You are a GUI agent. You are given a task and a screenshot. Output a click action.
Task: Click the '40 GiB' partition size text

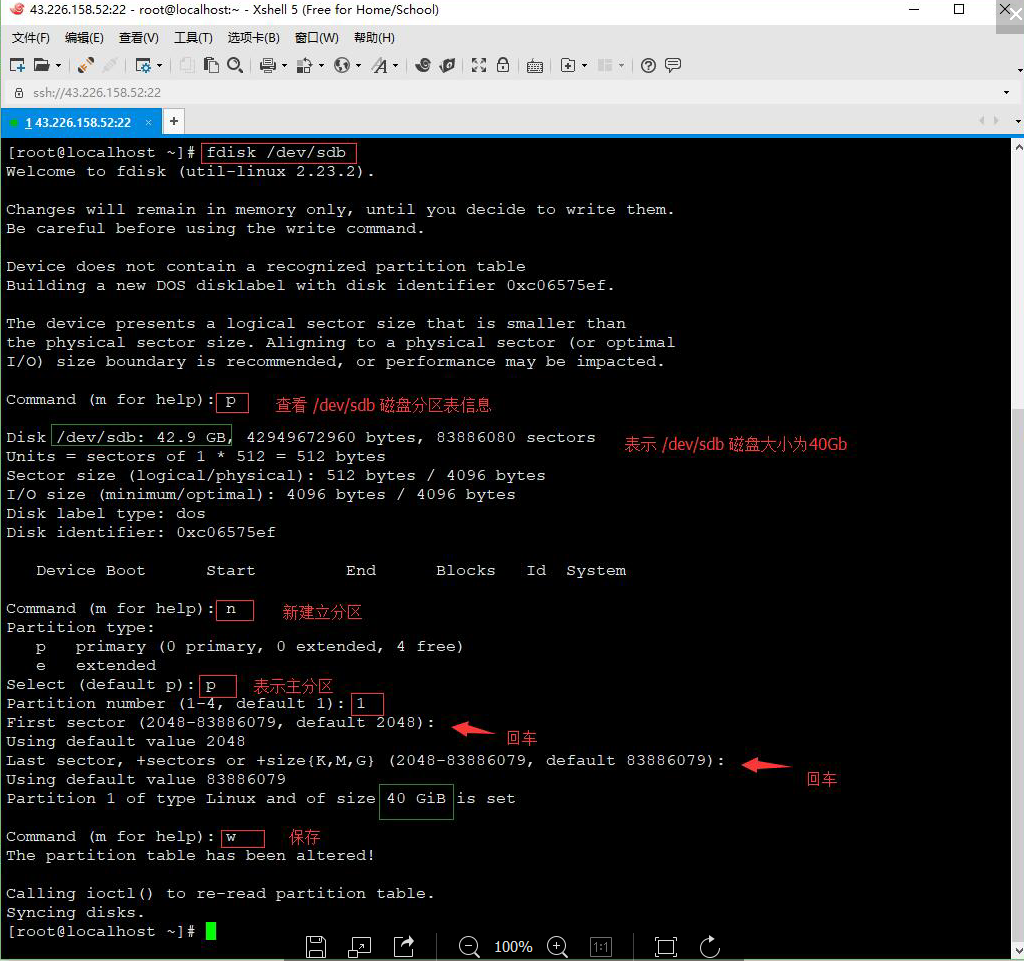[416, 798]
